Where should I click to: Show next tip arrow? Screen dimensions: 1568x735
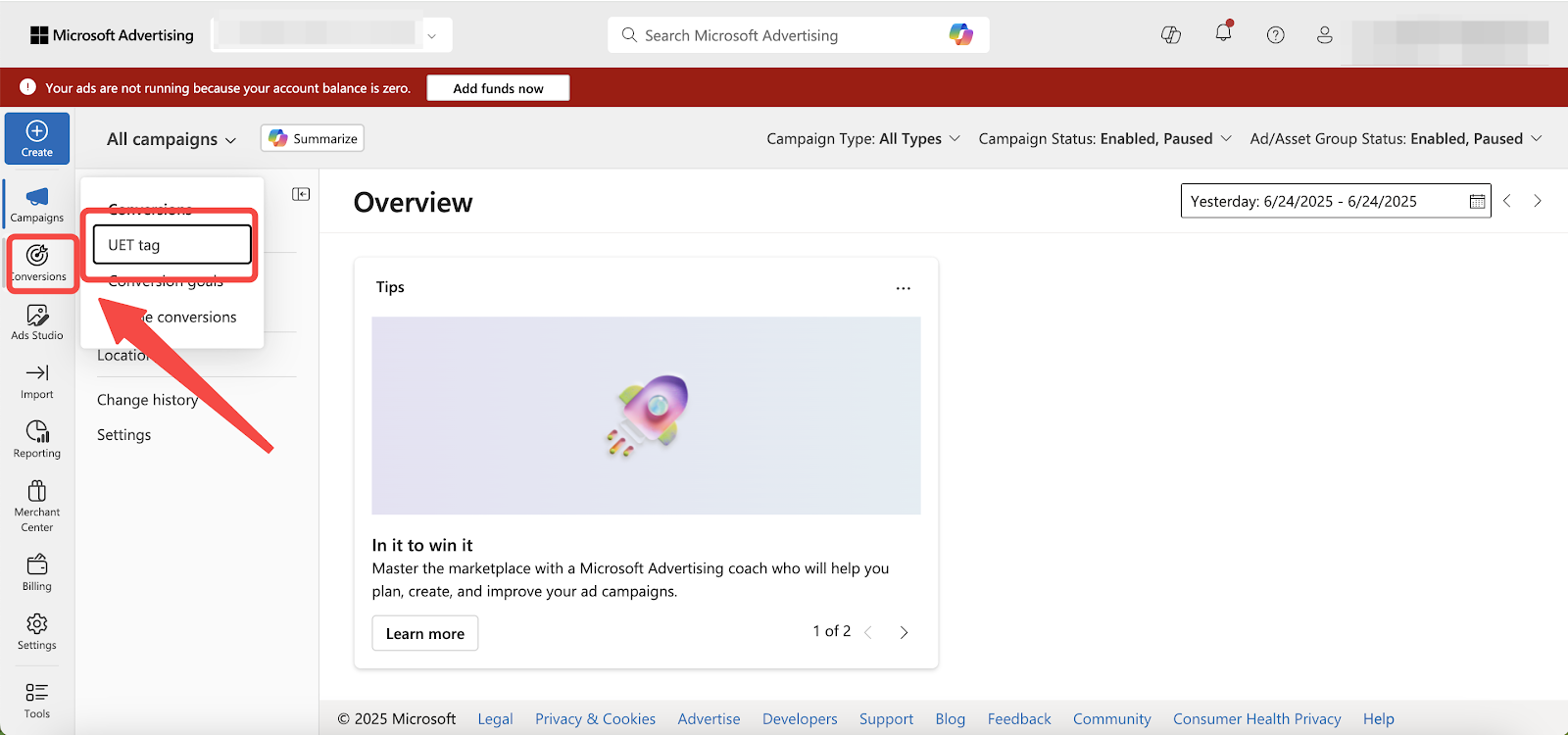tap(904, 632)
